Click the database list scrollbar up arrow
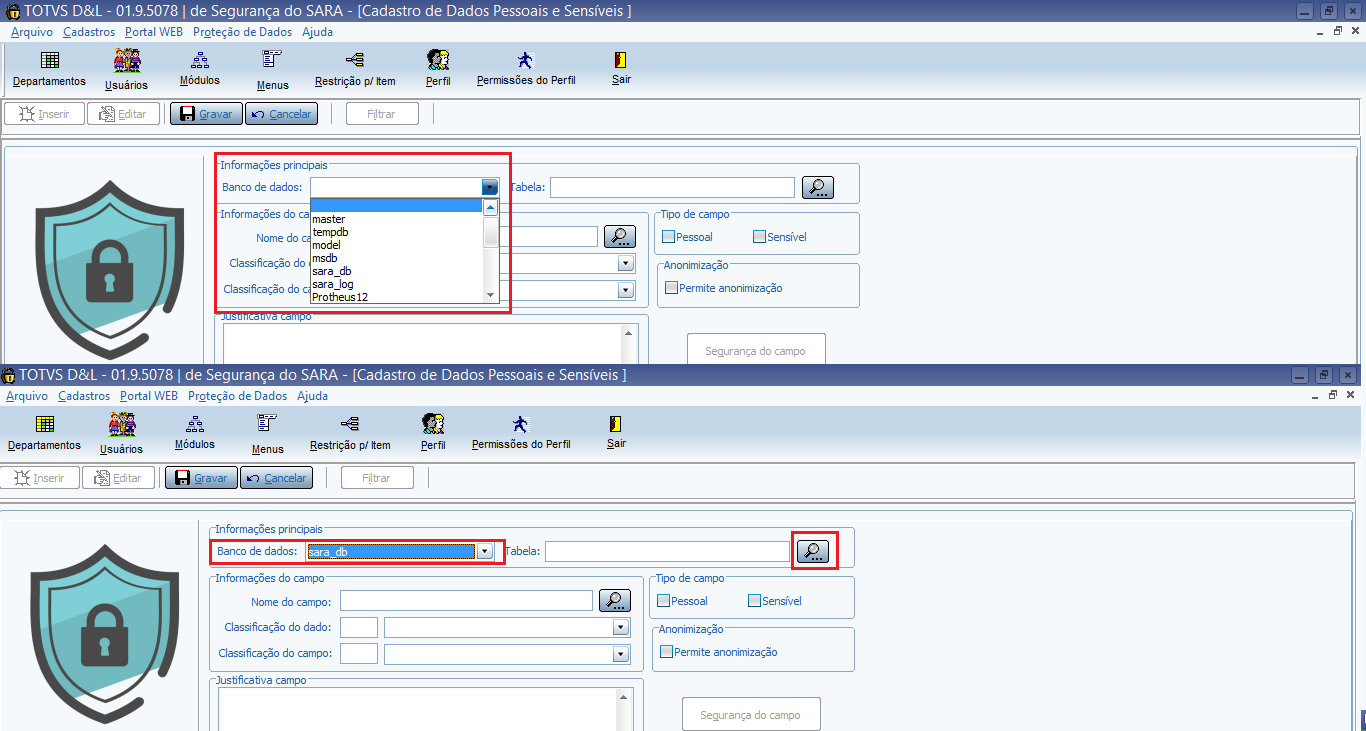This screenshot has height=731, width=1366. [x=491, y=208]
